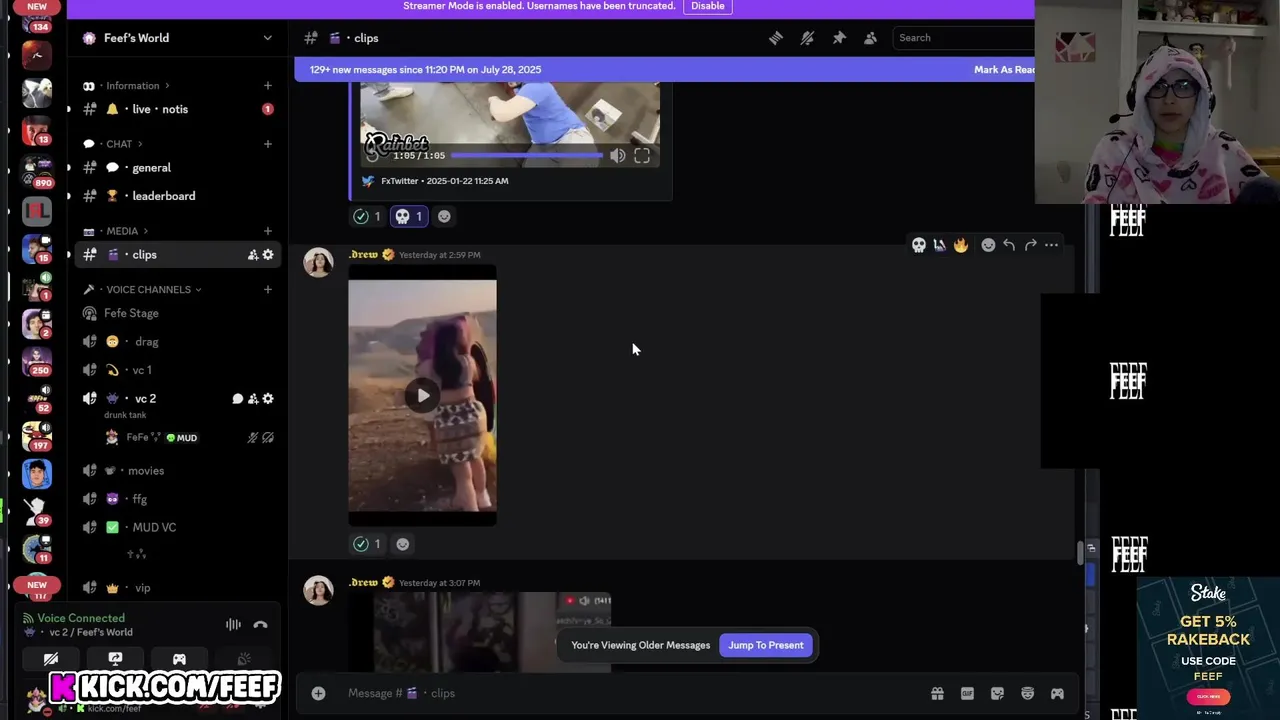Open clips channel settings gear

(268, 255)
